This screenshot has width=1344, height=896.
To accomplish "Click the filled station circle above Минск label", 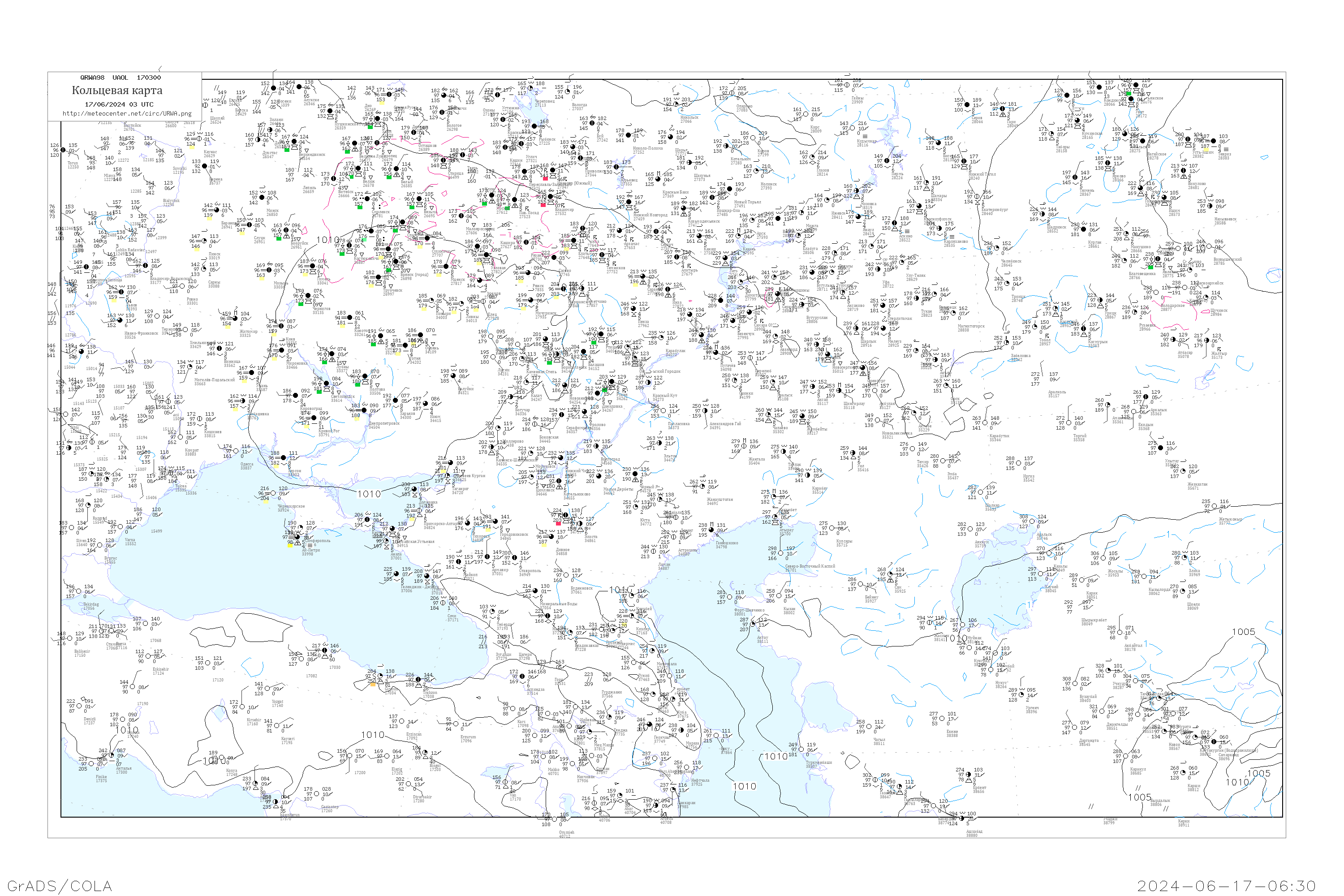I will coord(262,198).
